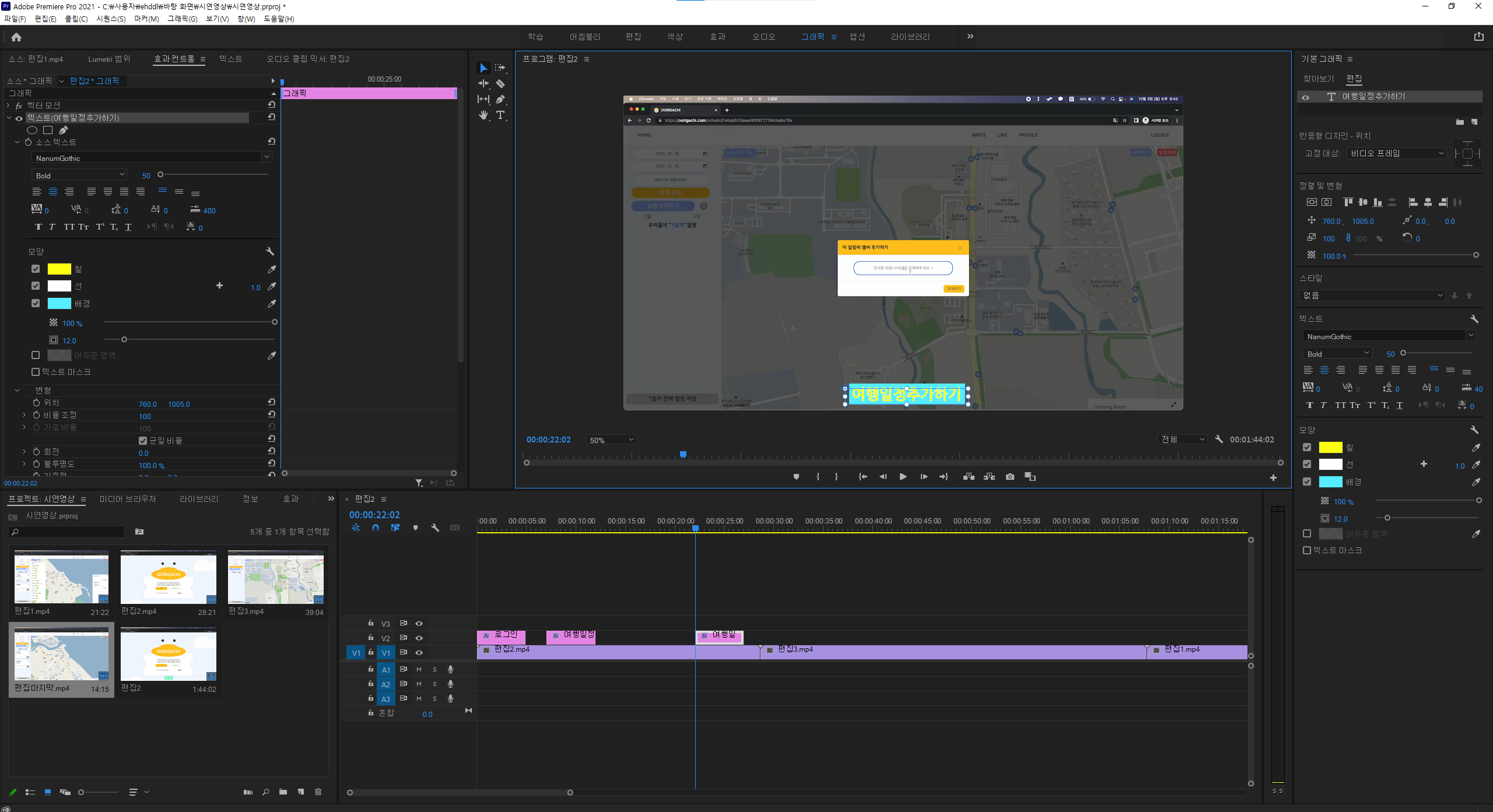The height and width of the screenshot is (812, 1493).
Task: Select the Razor tool
Action: point(500,84)
